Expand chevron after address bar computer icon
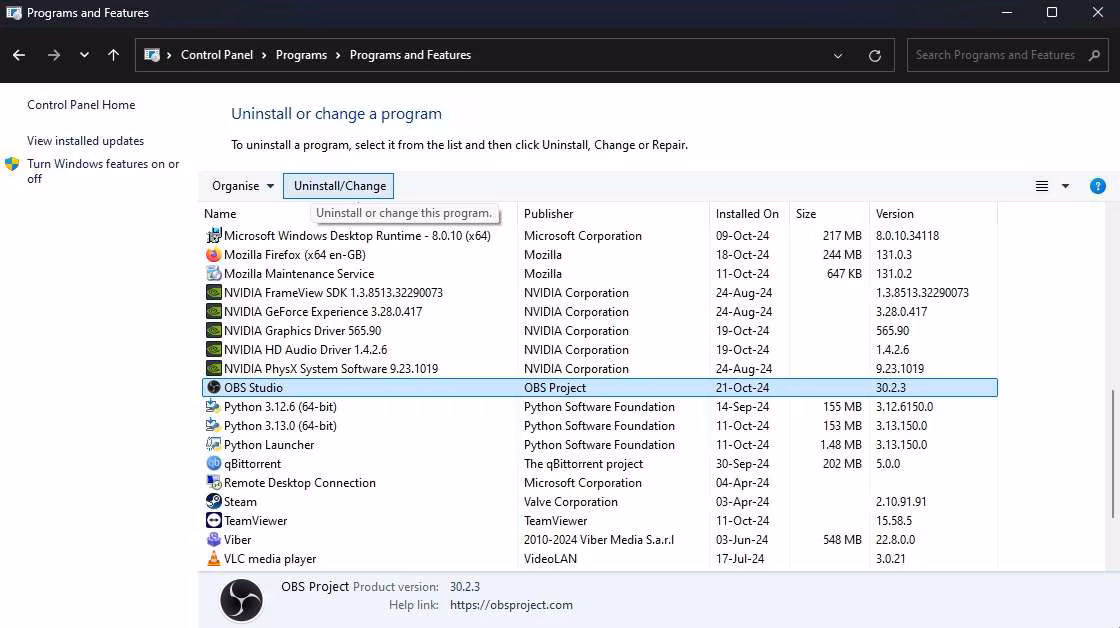Viewport: 1120px width, 628px height. [169, 55]
